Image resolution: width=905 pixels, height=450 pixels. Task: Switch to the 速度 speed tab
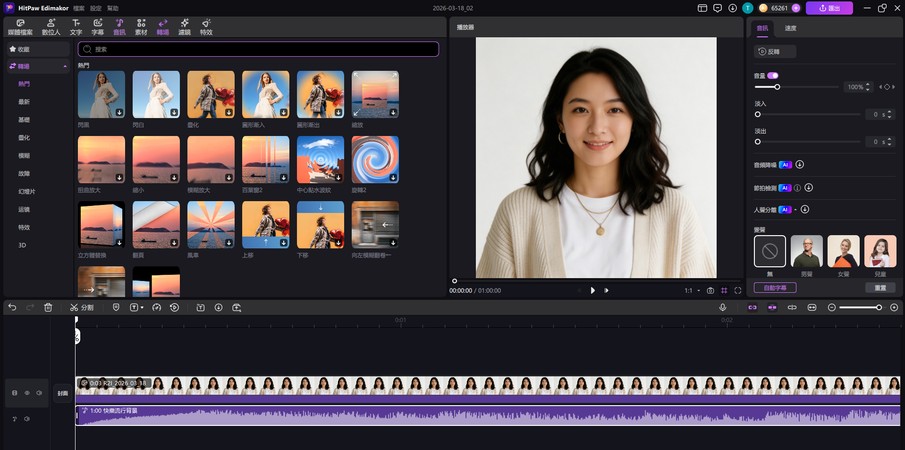tap(791, 28)
